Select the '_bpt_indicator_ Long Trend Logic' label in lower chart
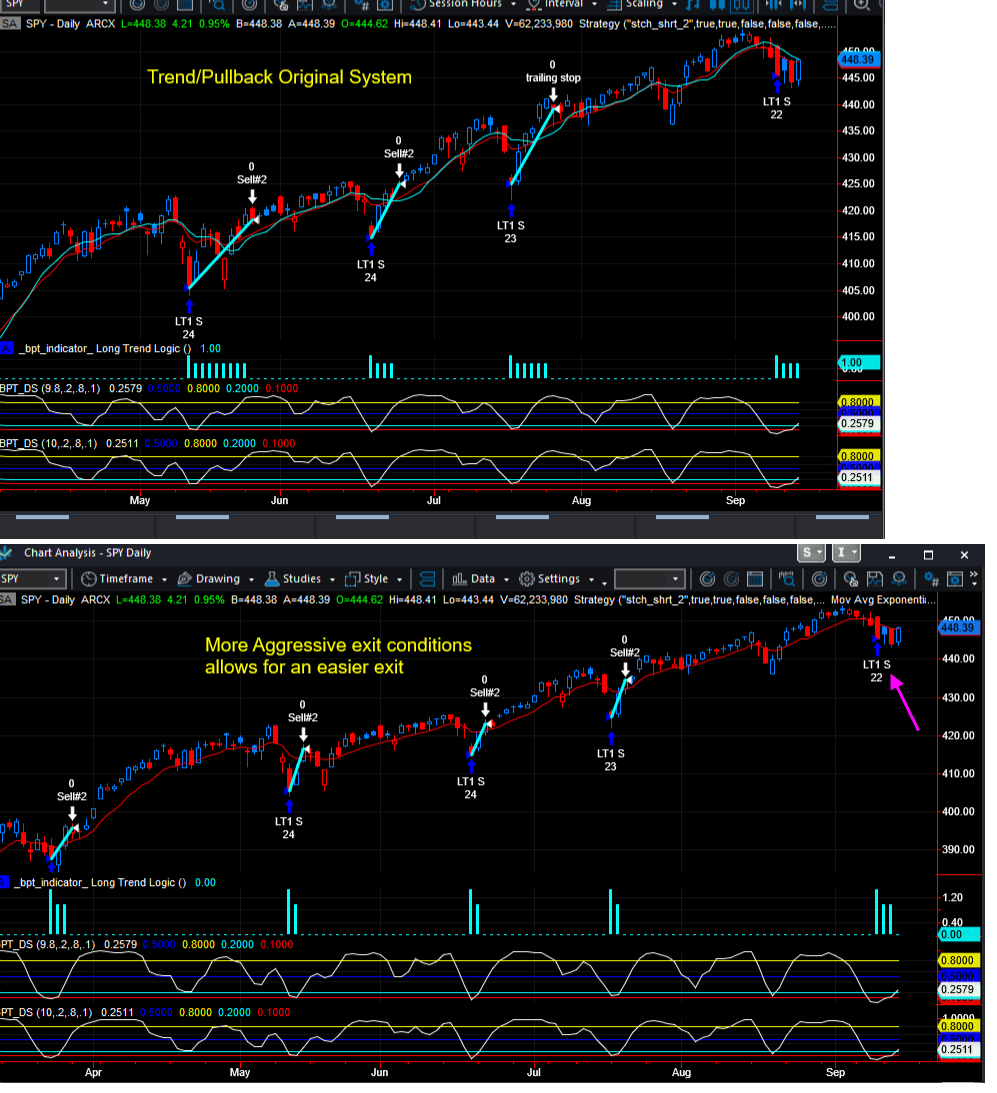997x1093 pixels. coord(100,882)
